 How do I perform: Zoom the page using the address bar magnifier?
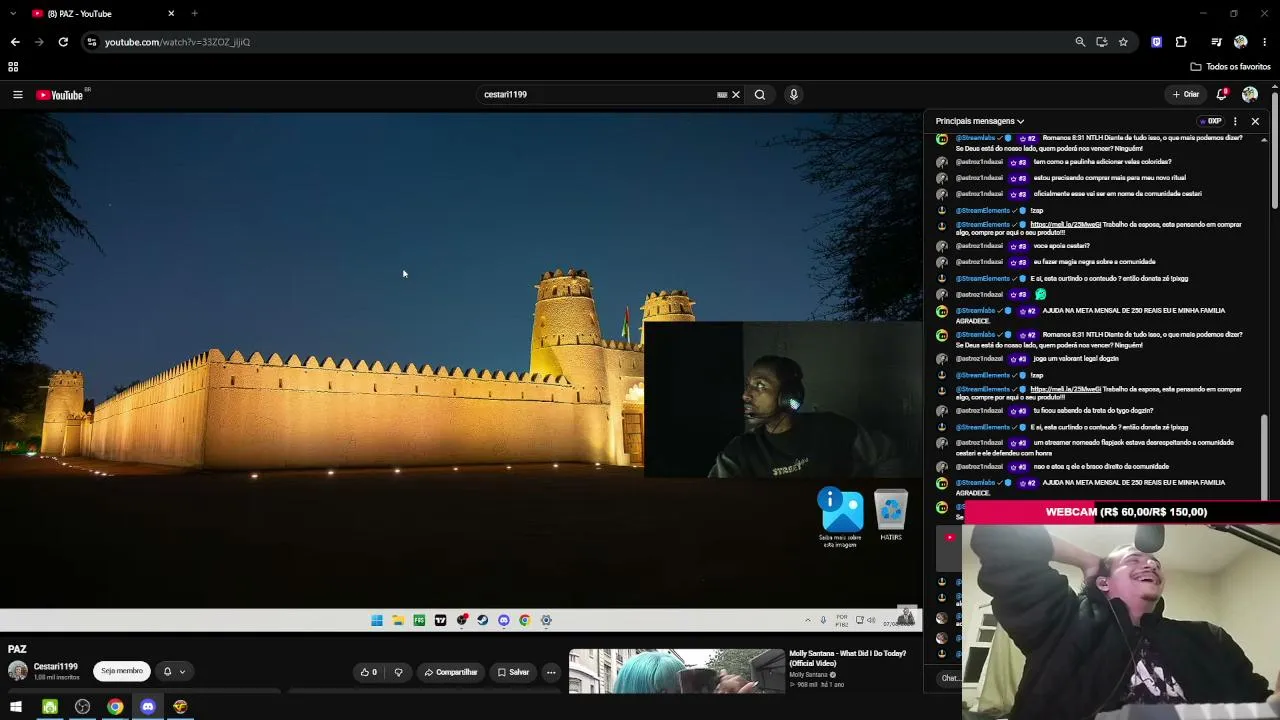1080,42
